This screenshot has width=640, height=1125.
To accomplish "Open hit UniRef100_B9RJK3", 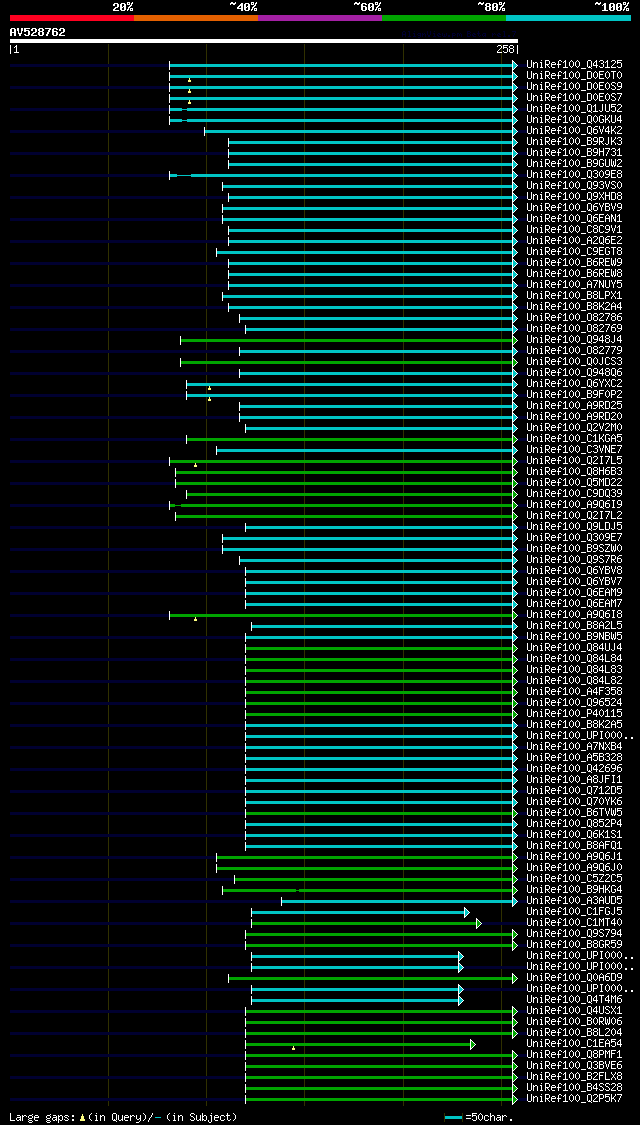I will click(574, 141).
